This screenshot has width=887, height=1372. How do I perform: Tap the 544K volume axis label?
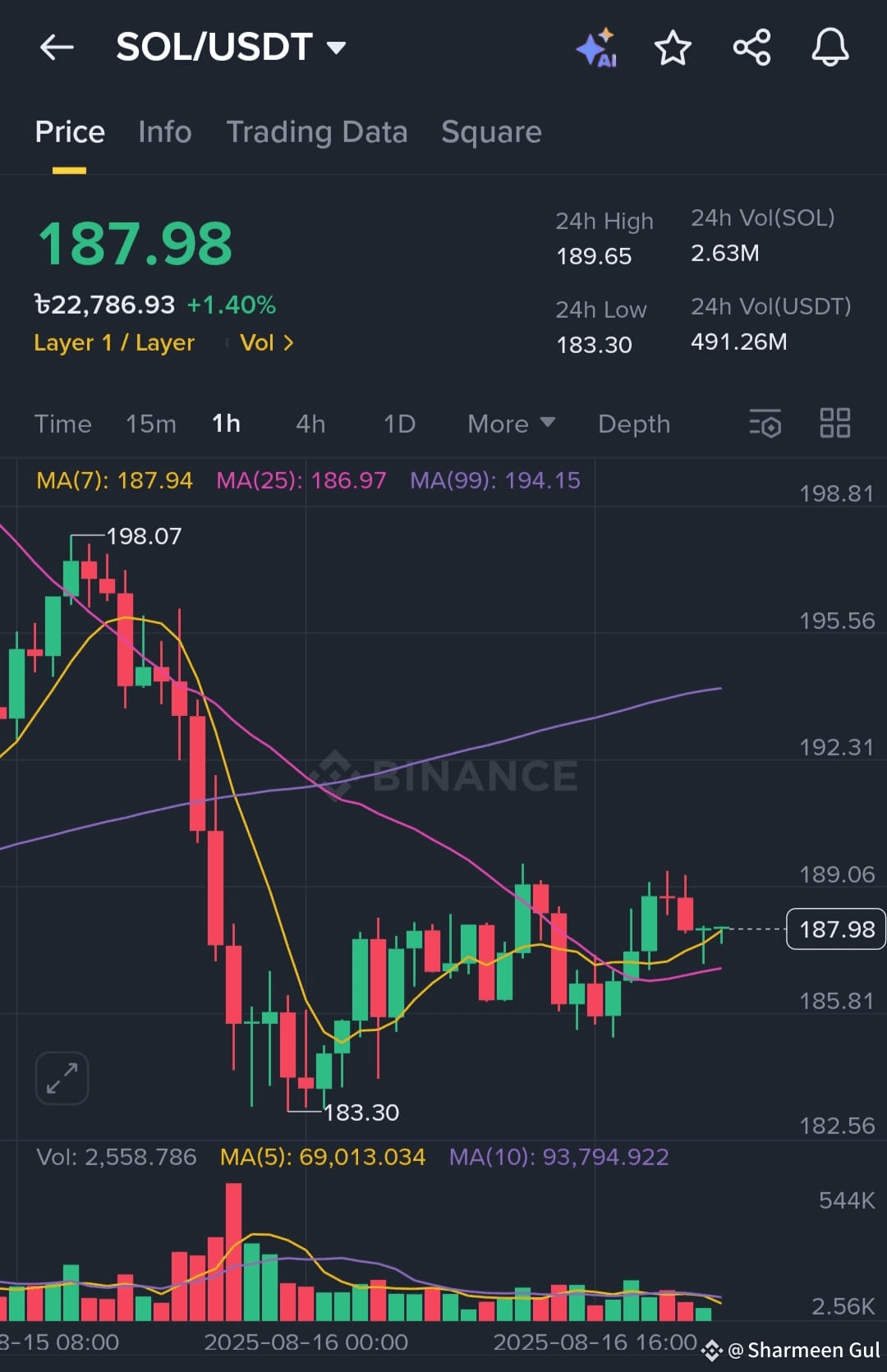pyautogui.click(x=847, y=1200)
